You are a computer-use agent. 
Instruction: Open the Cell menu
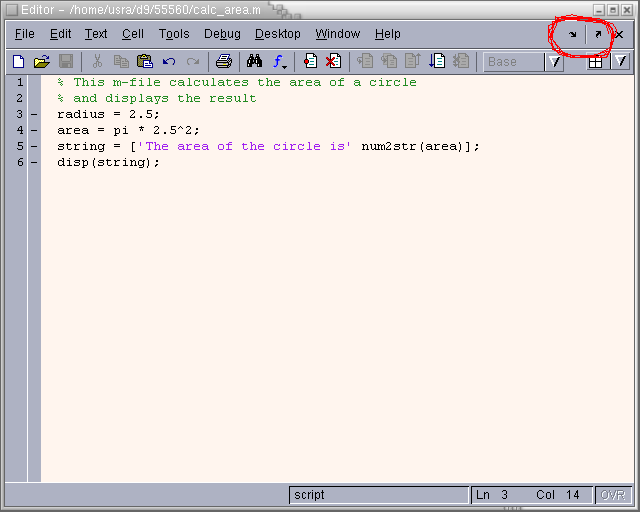(133, 34)
